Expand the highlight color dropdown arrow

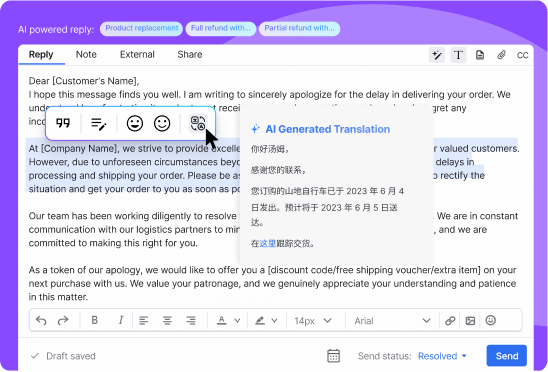pyautogui.click(x=274, y=321)
